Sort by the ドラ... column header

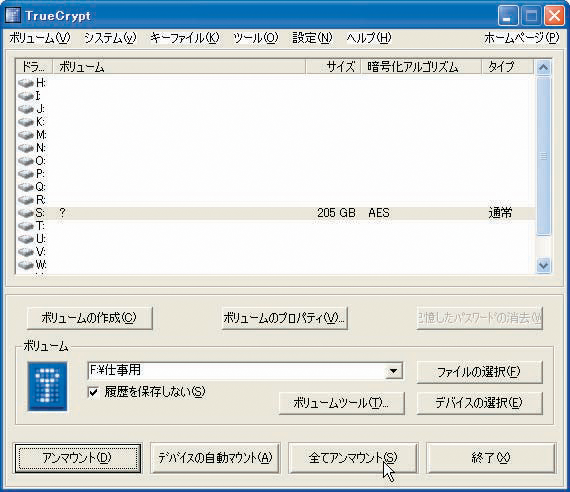[35, 67]
